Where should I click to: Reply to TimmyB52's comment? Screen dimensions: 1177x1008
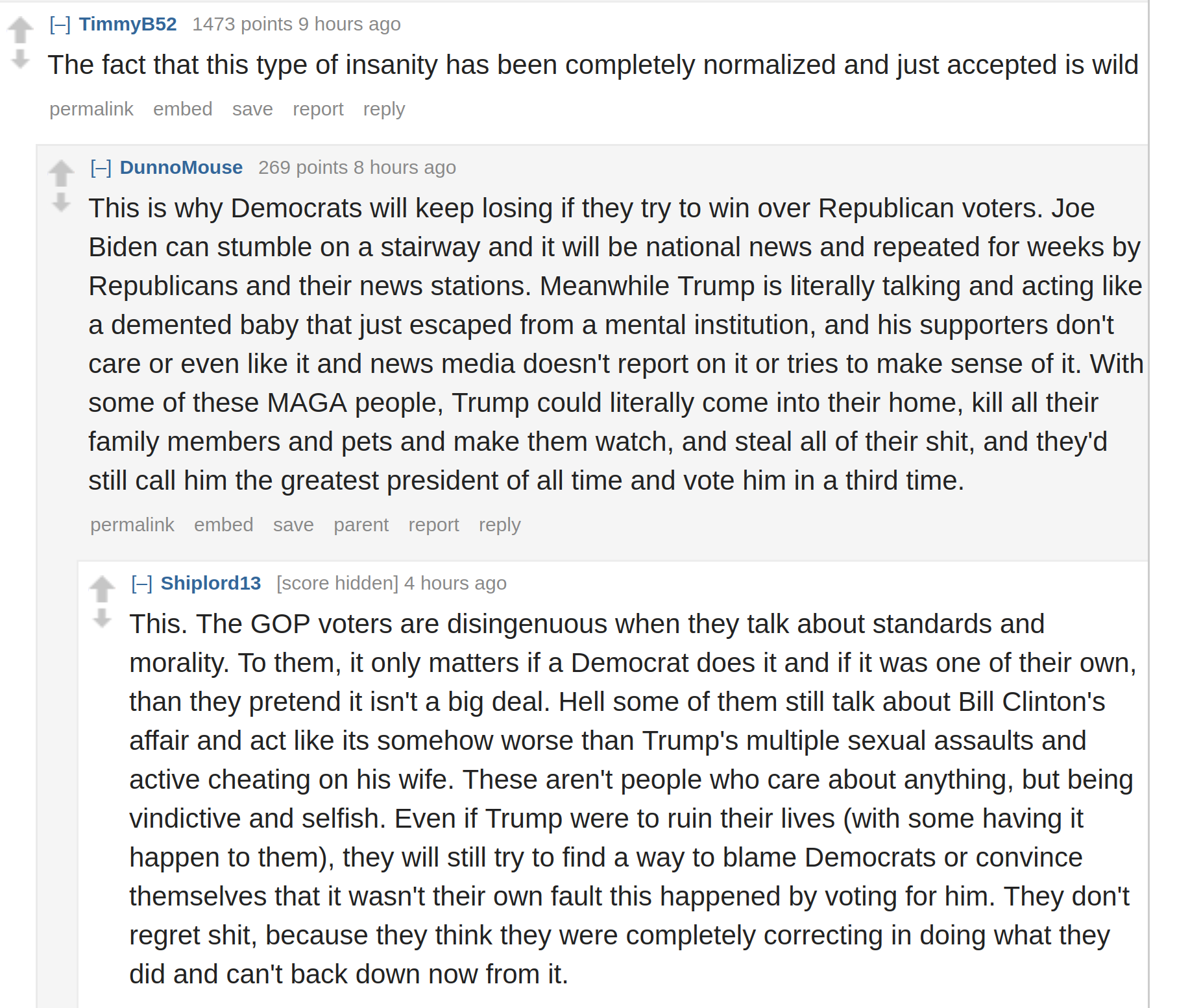[x=384, y=109]
